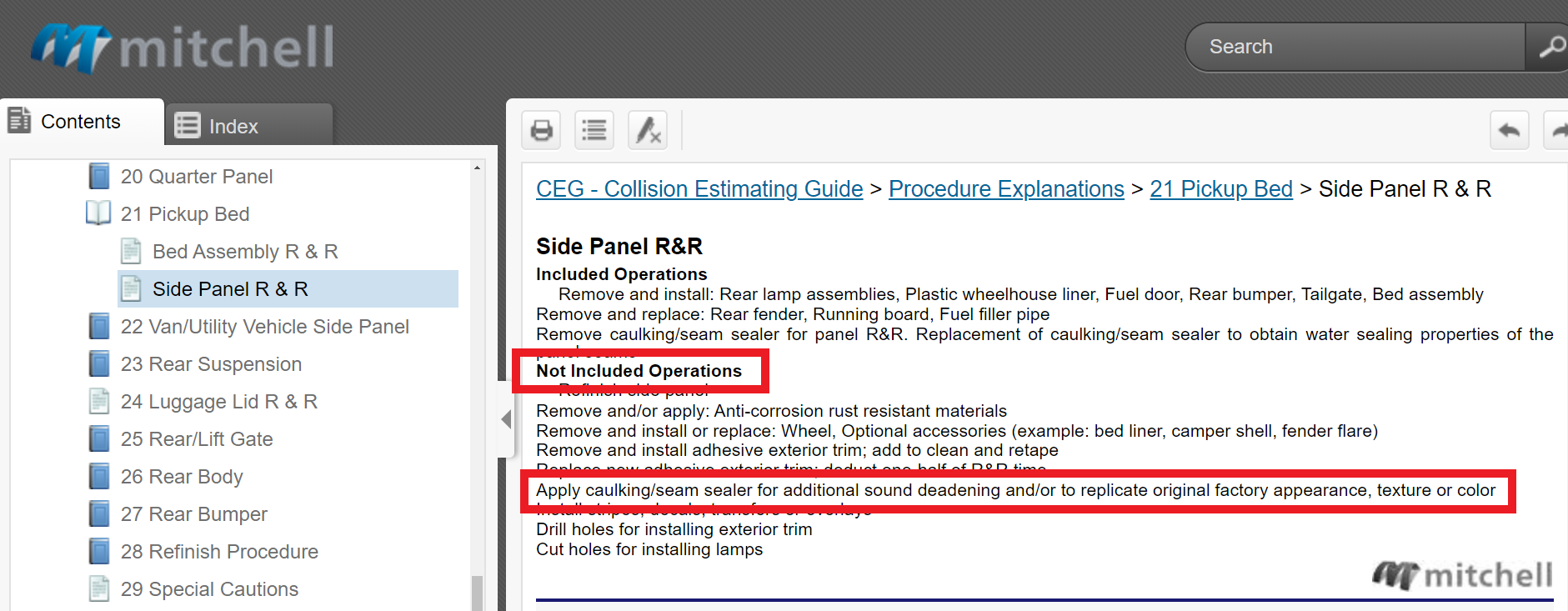Follow the 21 Pickup Bed breadcrumb link
This screenshot has height=611, width=1568.
1221,189
